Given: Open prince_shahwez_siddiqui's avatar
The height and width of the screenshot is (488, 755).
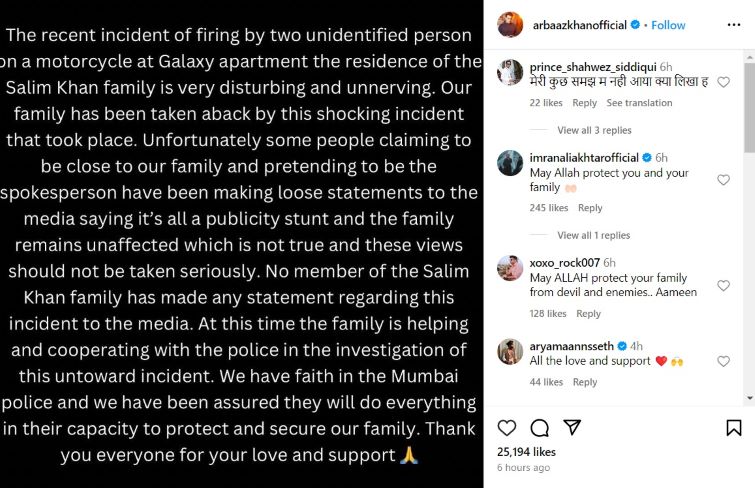Looking at the screenshot, I should click(510, 72).
